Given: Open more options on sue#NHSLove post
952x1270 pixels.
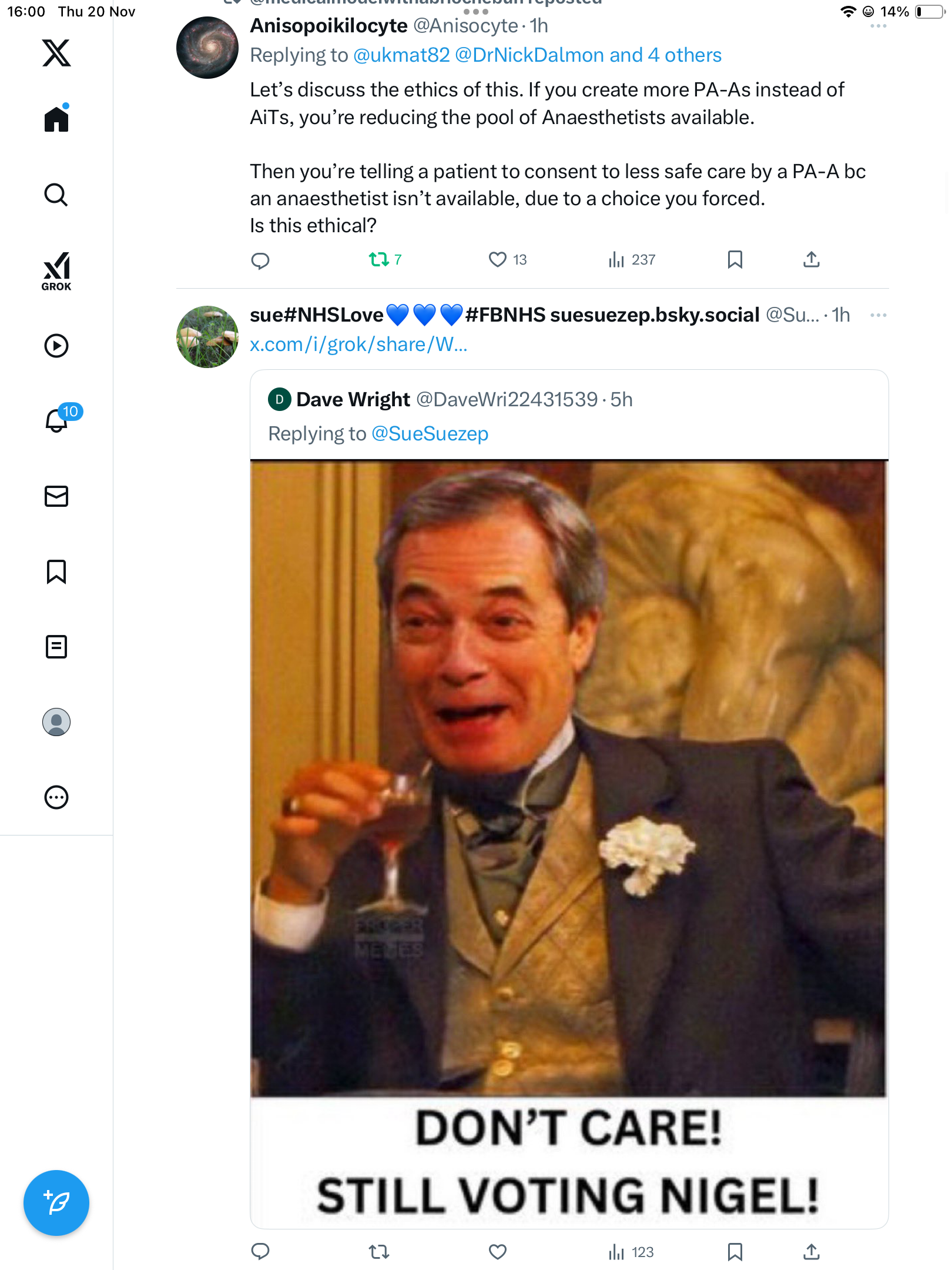Looking at the screenshot, I should (878, 316).
